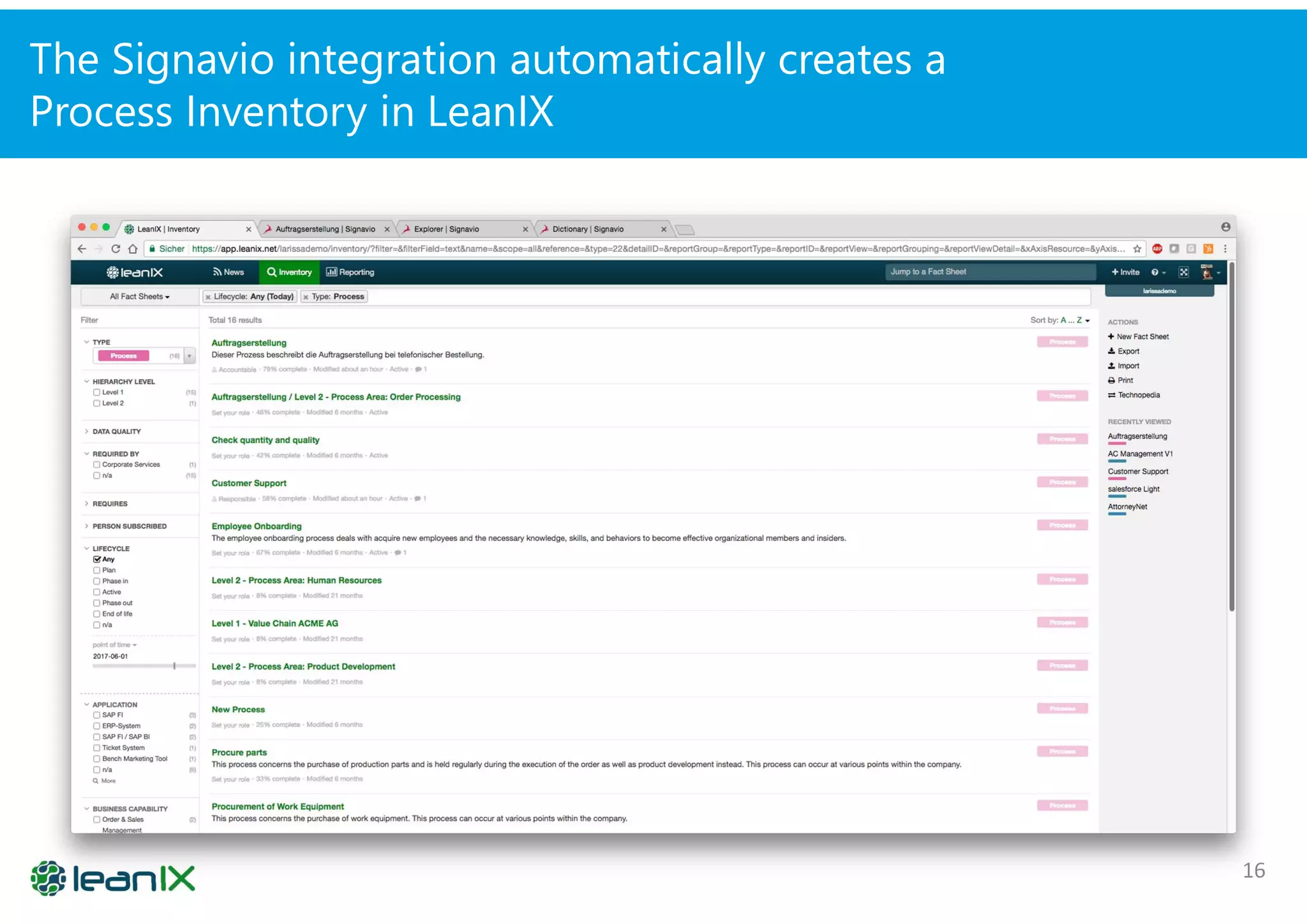Open browser home icon
The height and width of the screenshot is (924, 1307).
tap(133, 249)
